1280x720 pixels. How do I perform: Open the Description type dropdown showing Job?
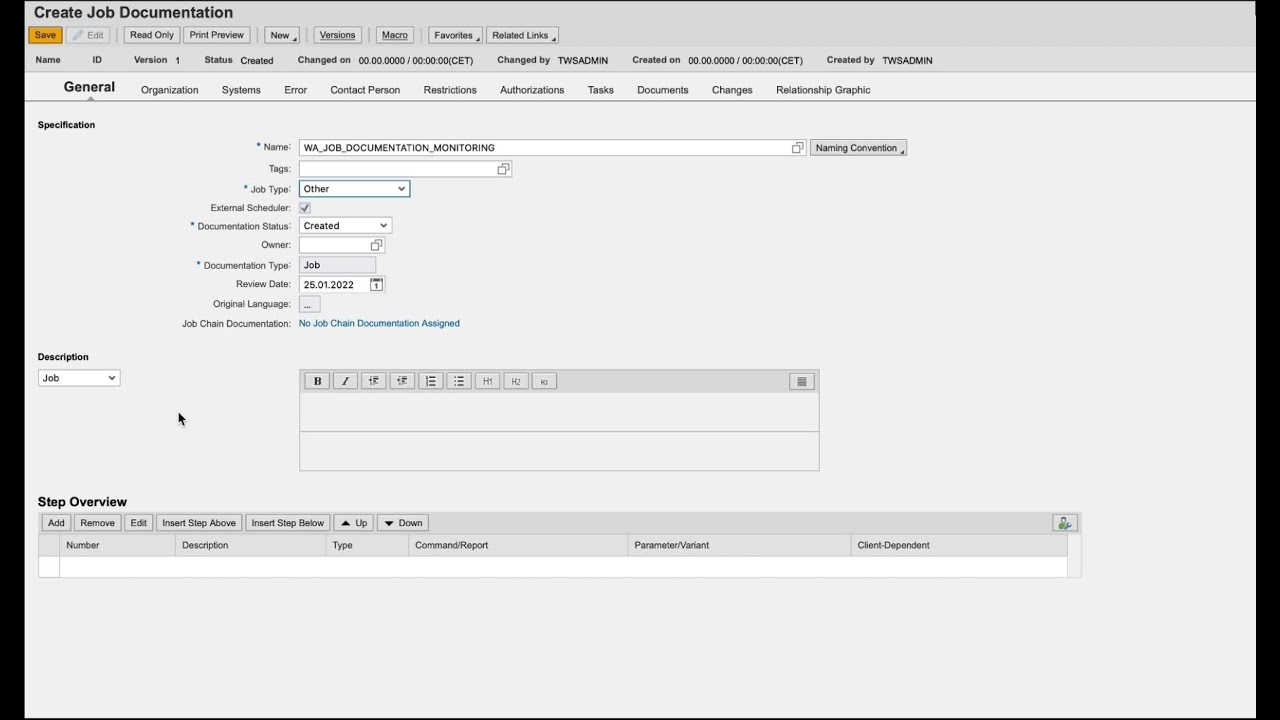tap(79, 378)
